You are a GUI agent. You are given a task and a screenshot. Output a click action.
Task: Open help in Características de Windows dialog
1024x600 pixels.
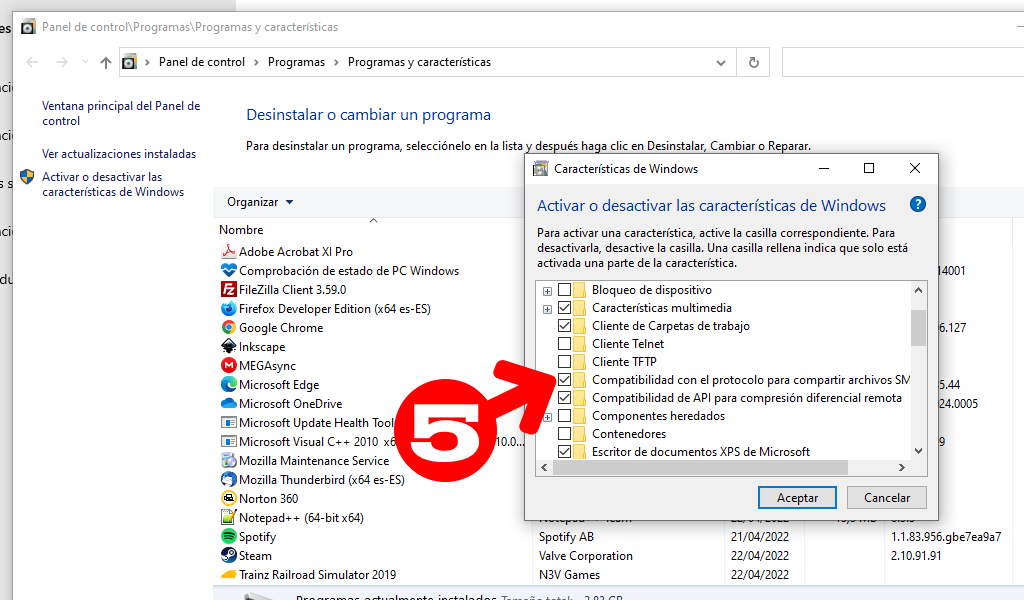click(918, 204)
